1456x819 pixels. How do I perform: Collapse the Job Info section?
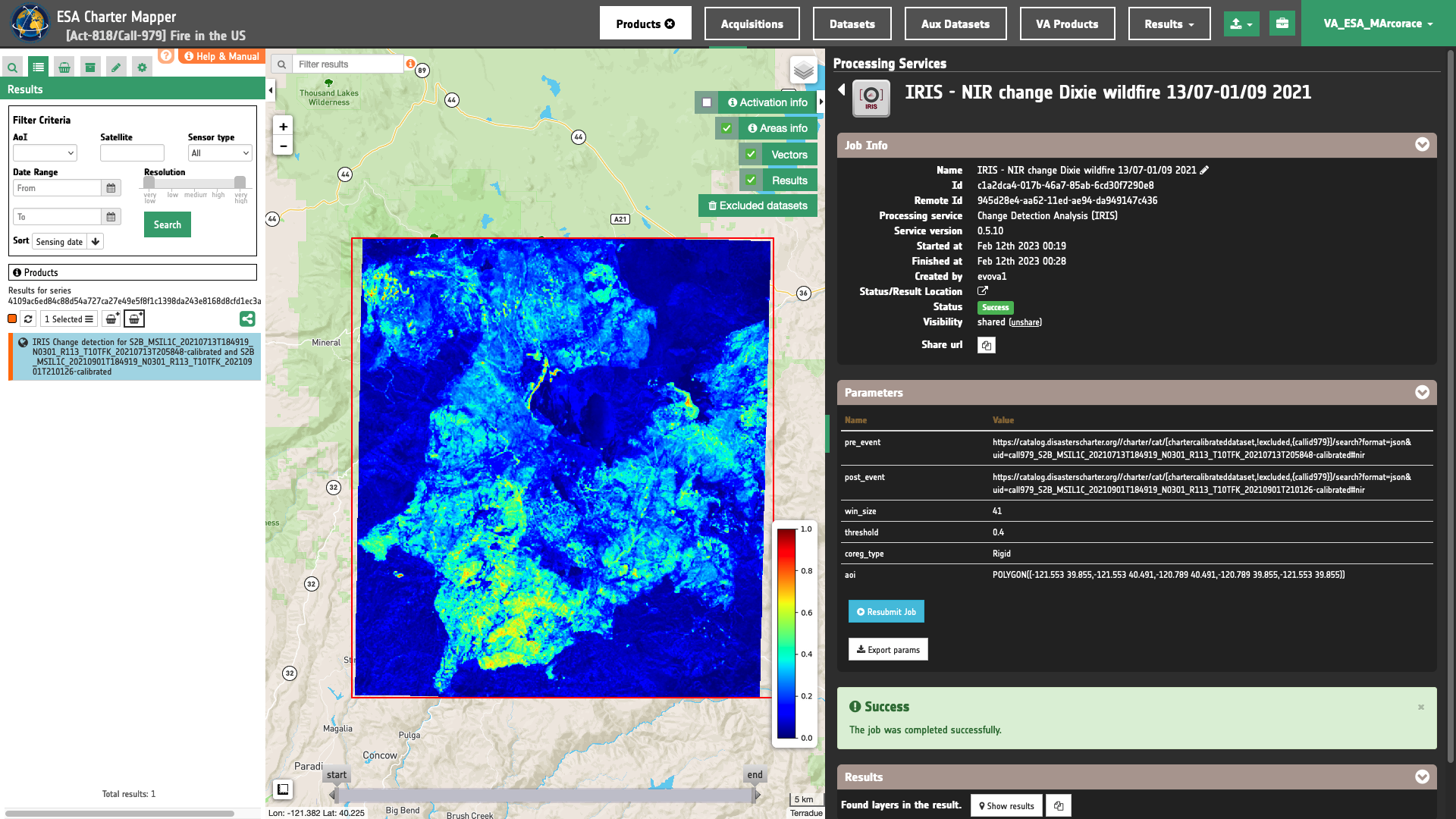(1422, 145)
